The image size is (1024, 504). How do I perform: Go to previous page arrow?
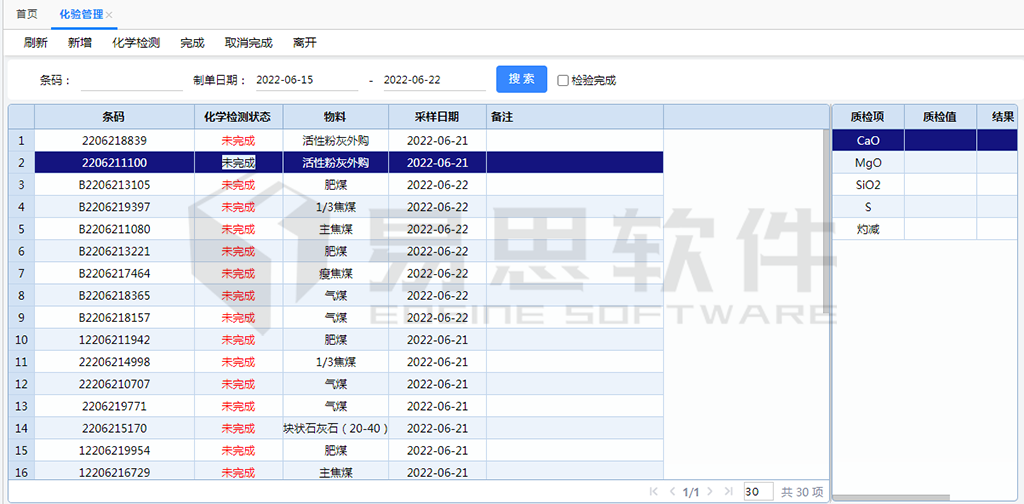(x=672, y=492)
